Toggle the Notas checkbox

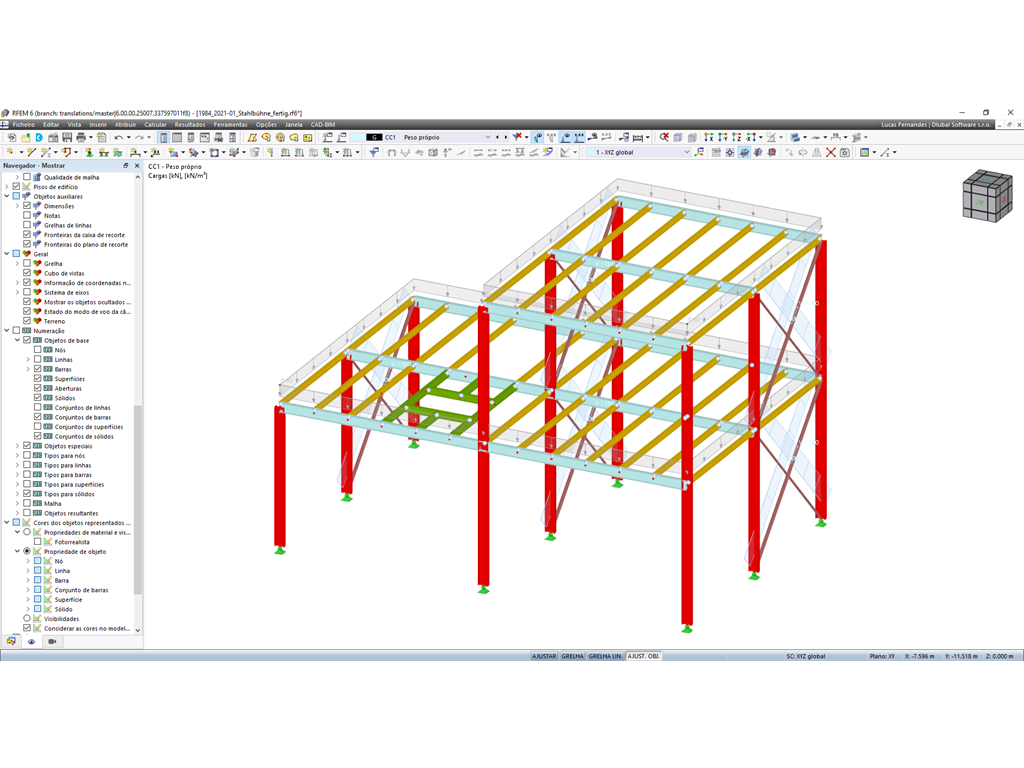pyautogui.click(x=27, y=215)
